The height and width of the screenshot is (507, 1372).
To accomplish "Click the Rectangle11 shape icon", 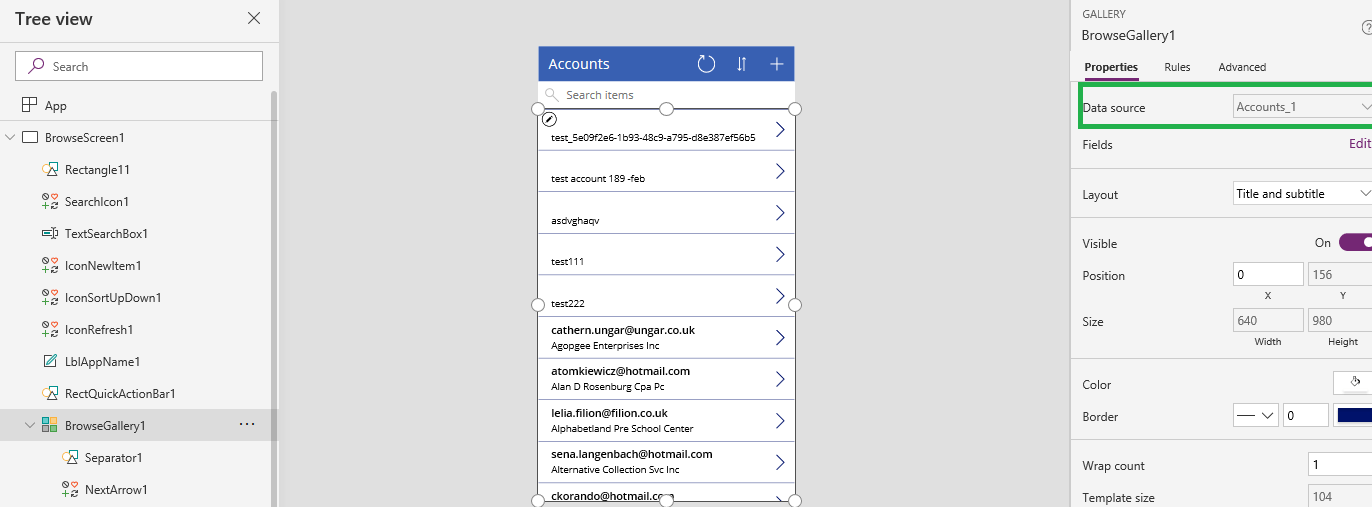I will 50,170.
